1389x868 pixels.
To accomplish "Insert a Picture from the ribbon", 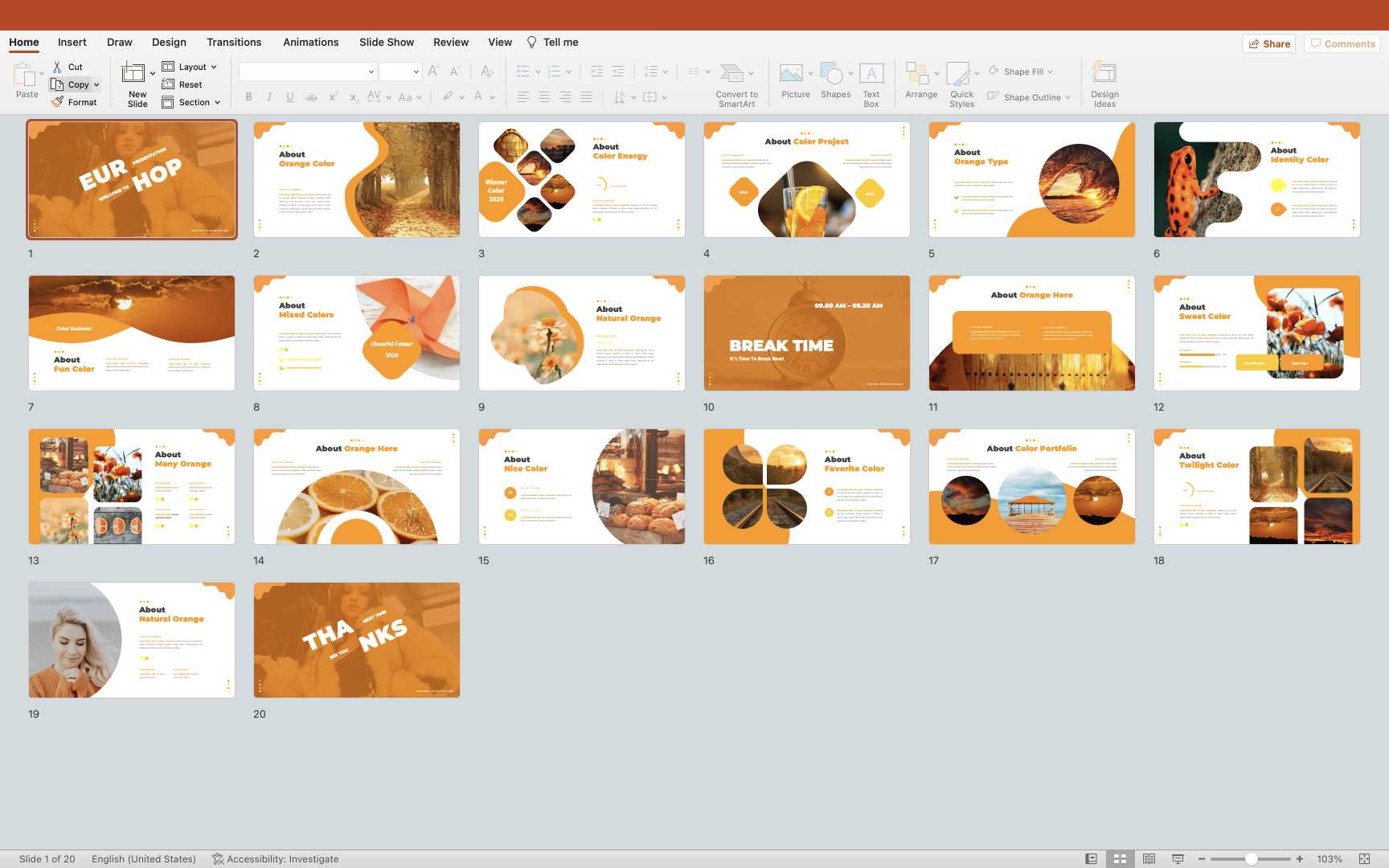I will pyautogui.click(x=792, y=75).
